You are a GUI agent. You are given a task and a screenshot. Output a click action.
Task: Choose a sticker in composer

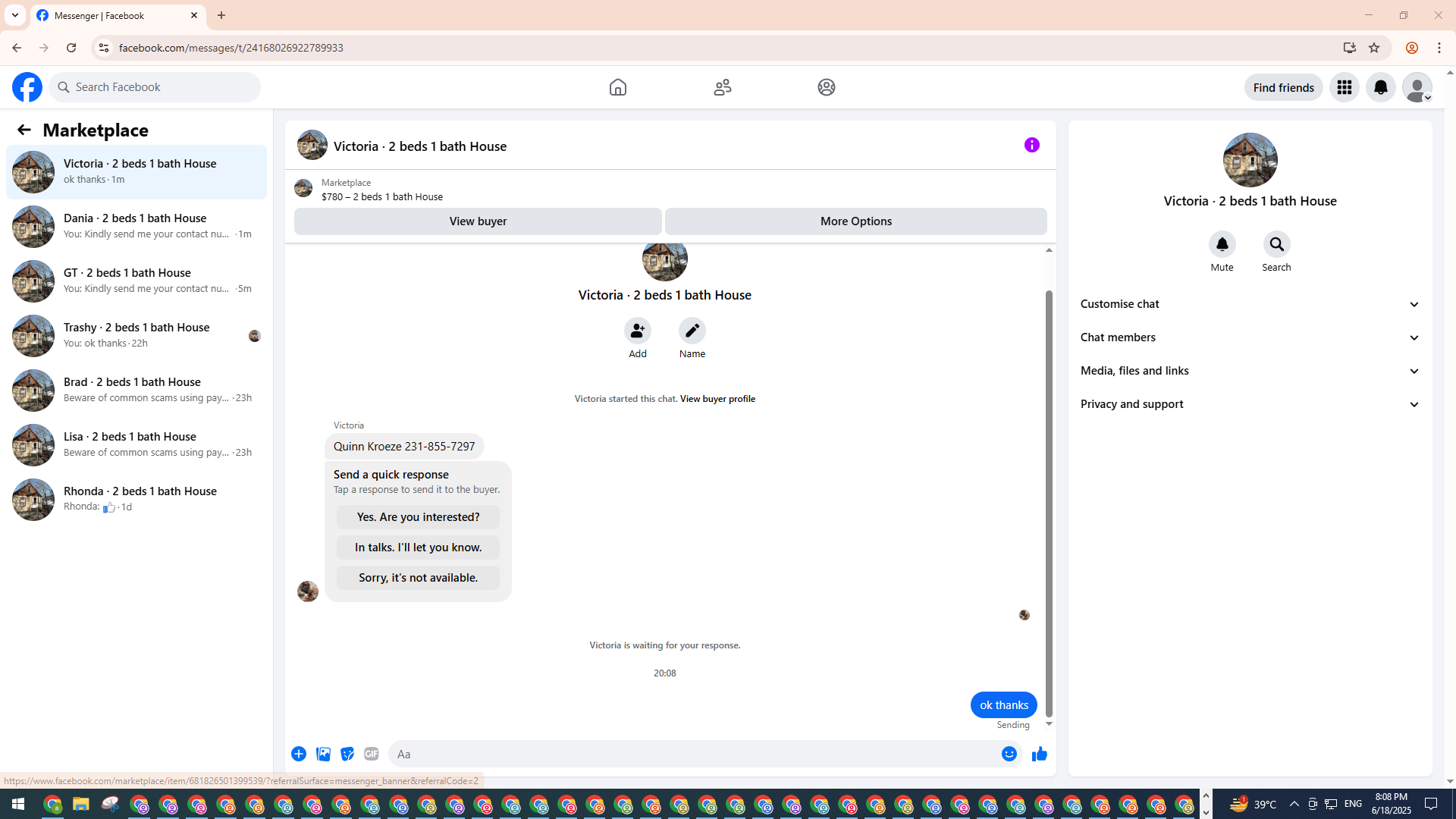click(x=347, y=754)
